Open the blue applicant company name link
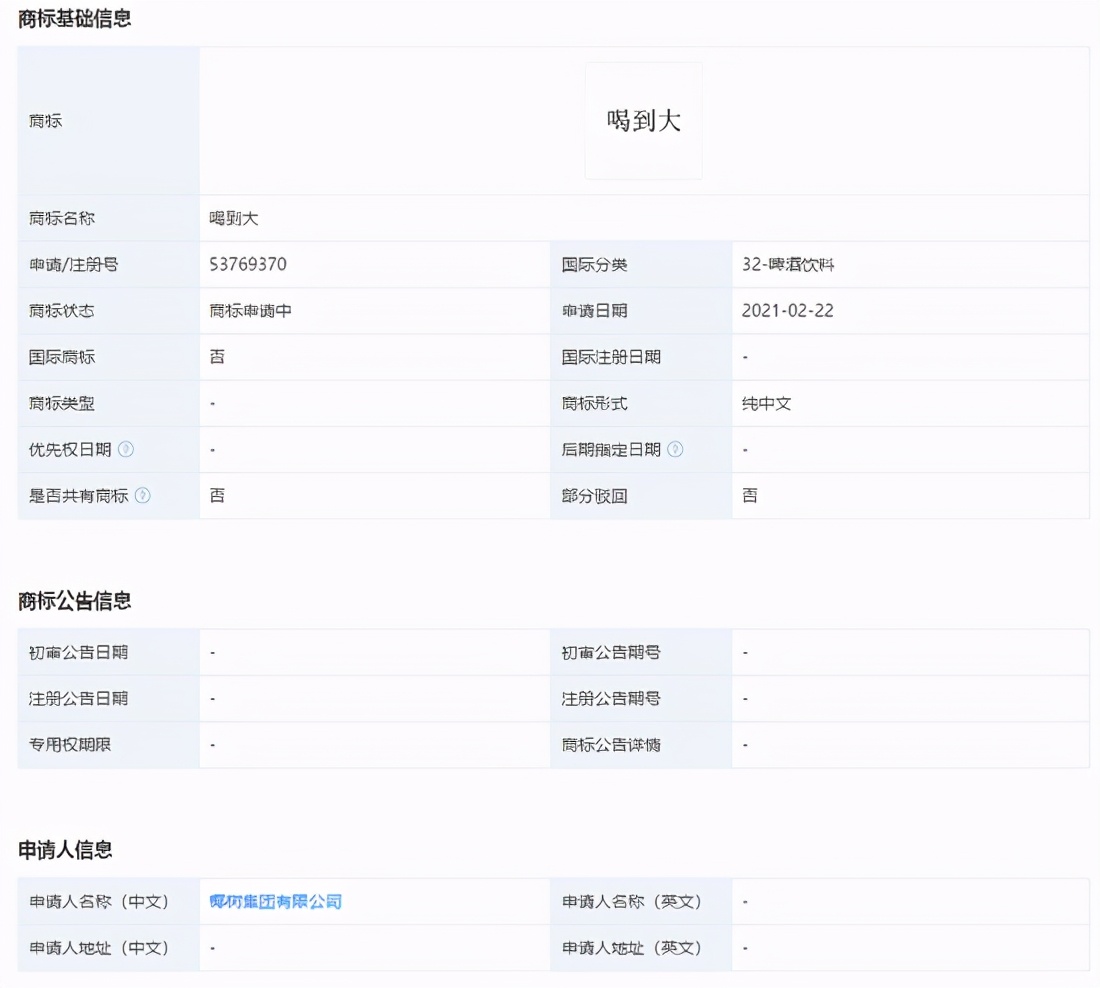Image resolution: width=1100 pixels, height=988 pixels. (275, 902)
